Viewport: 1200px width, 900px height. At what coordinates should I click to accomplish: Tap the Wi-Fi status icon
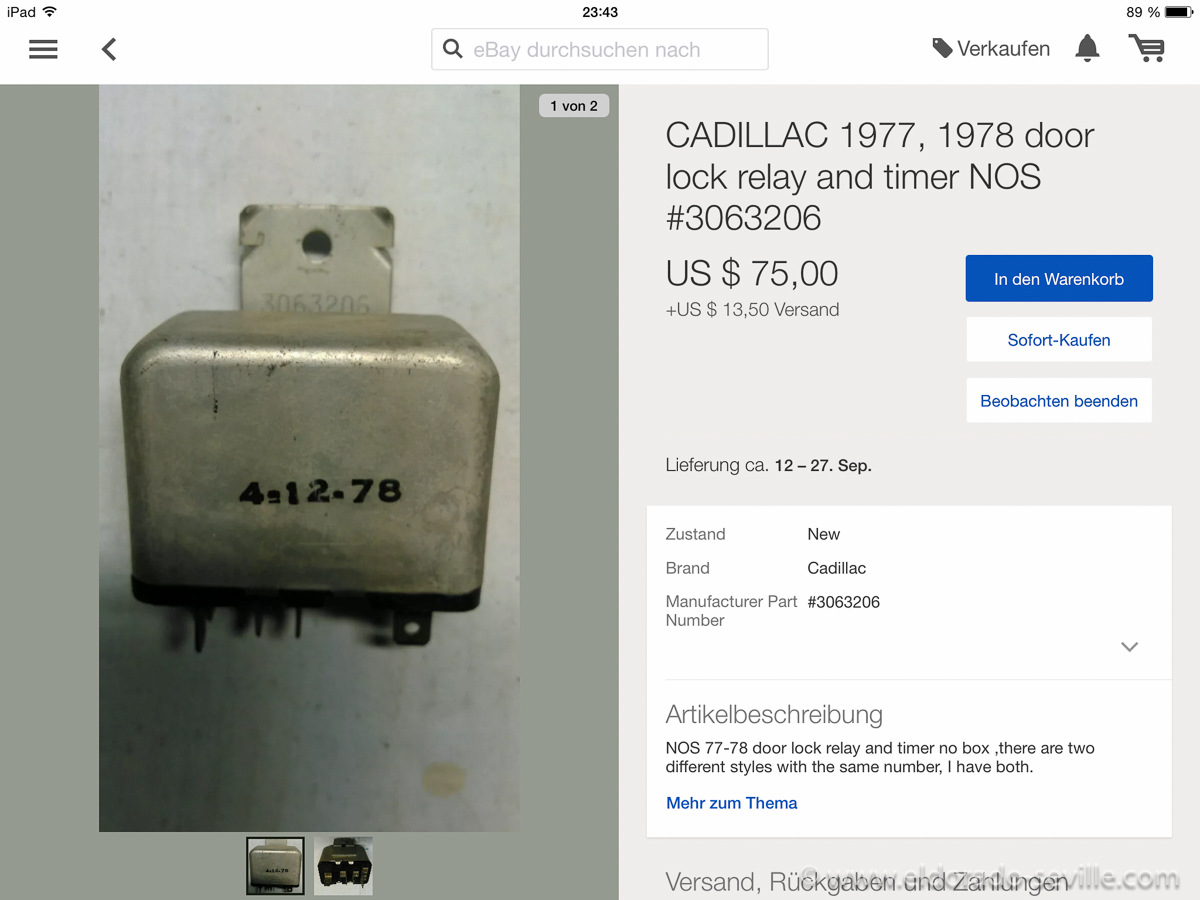(x=50, y=12)
